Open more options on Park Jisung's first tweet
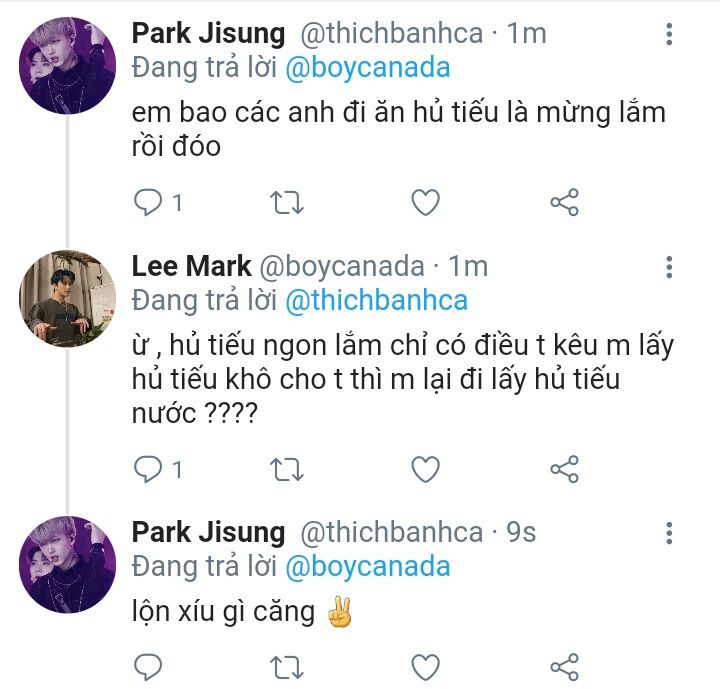 click(x=669, y=35)
